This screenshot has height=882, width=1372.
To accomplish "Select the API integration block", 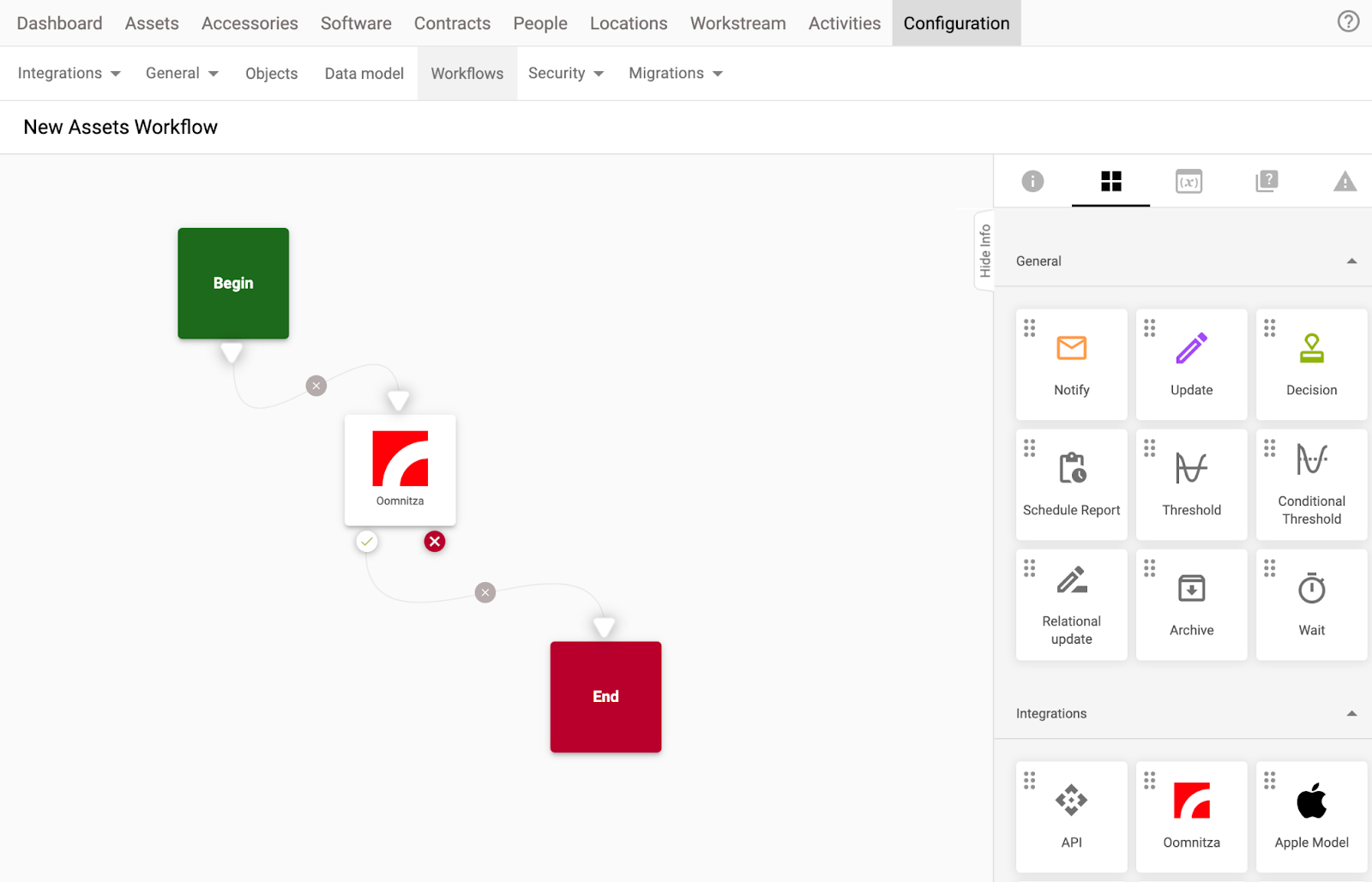I will (1071, 816).
